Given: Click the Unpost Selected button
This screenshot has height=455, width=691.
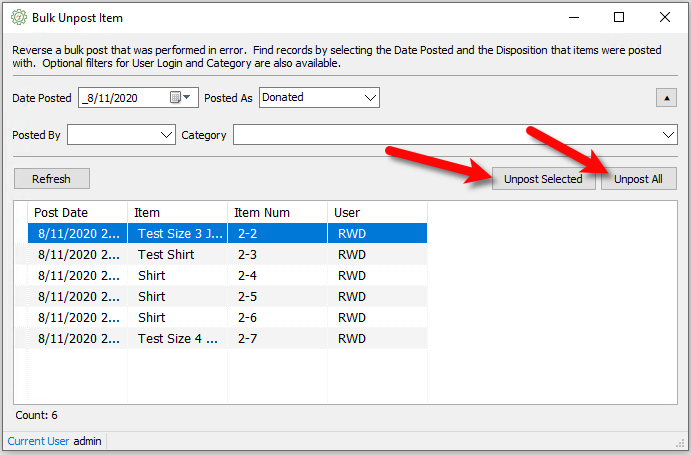Looking at the screenshot, I should [x=543, y=179].
